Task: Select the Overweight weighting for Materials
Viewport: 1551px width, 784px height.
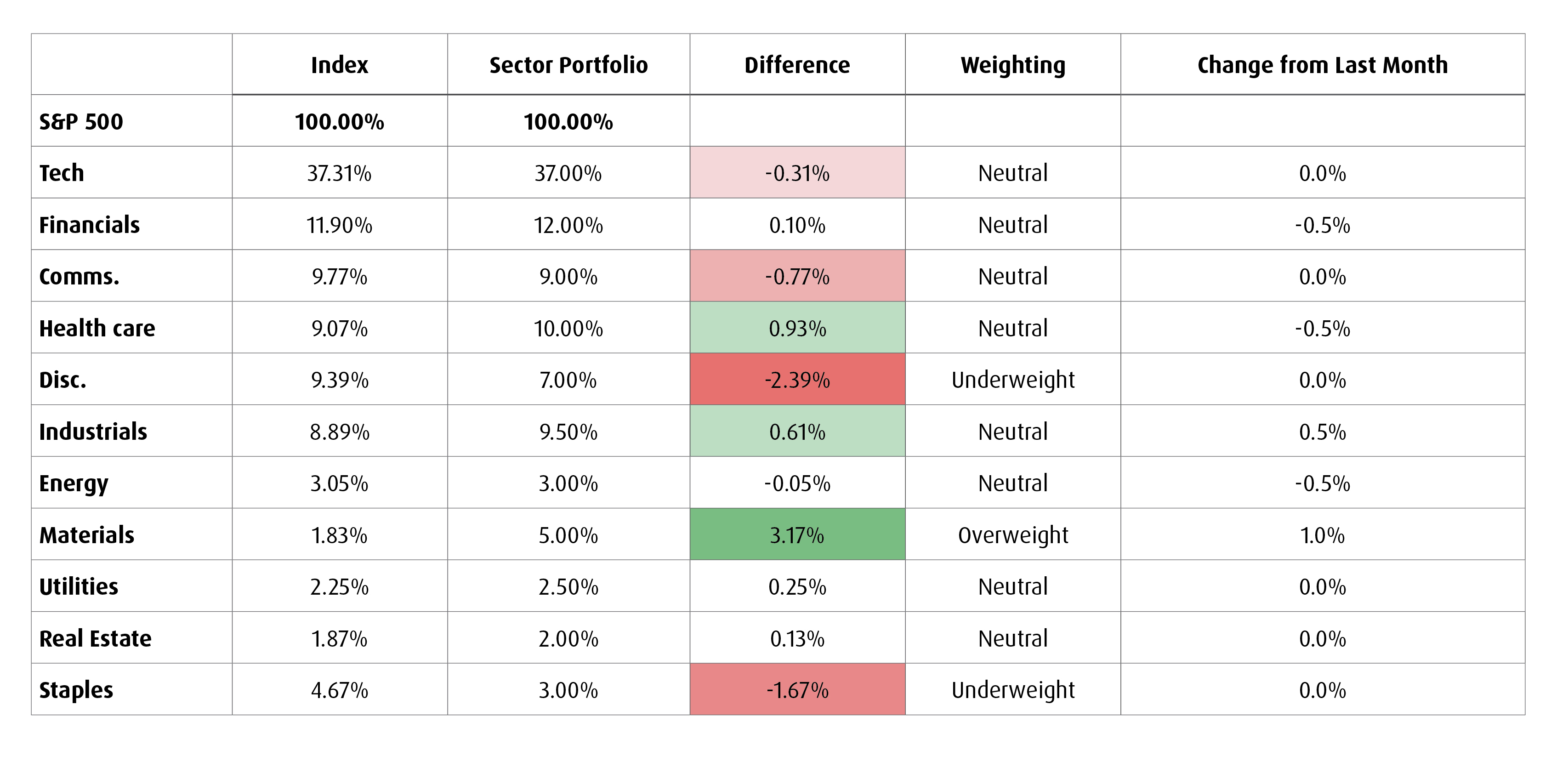Action: [x=1013, y=535]
